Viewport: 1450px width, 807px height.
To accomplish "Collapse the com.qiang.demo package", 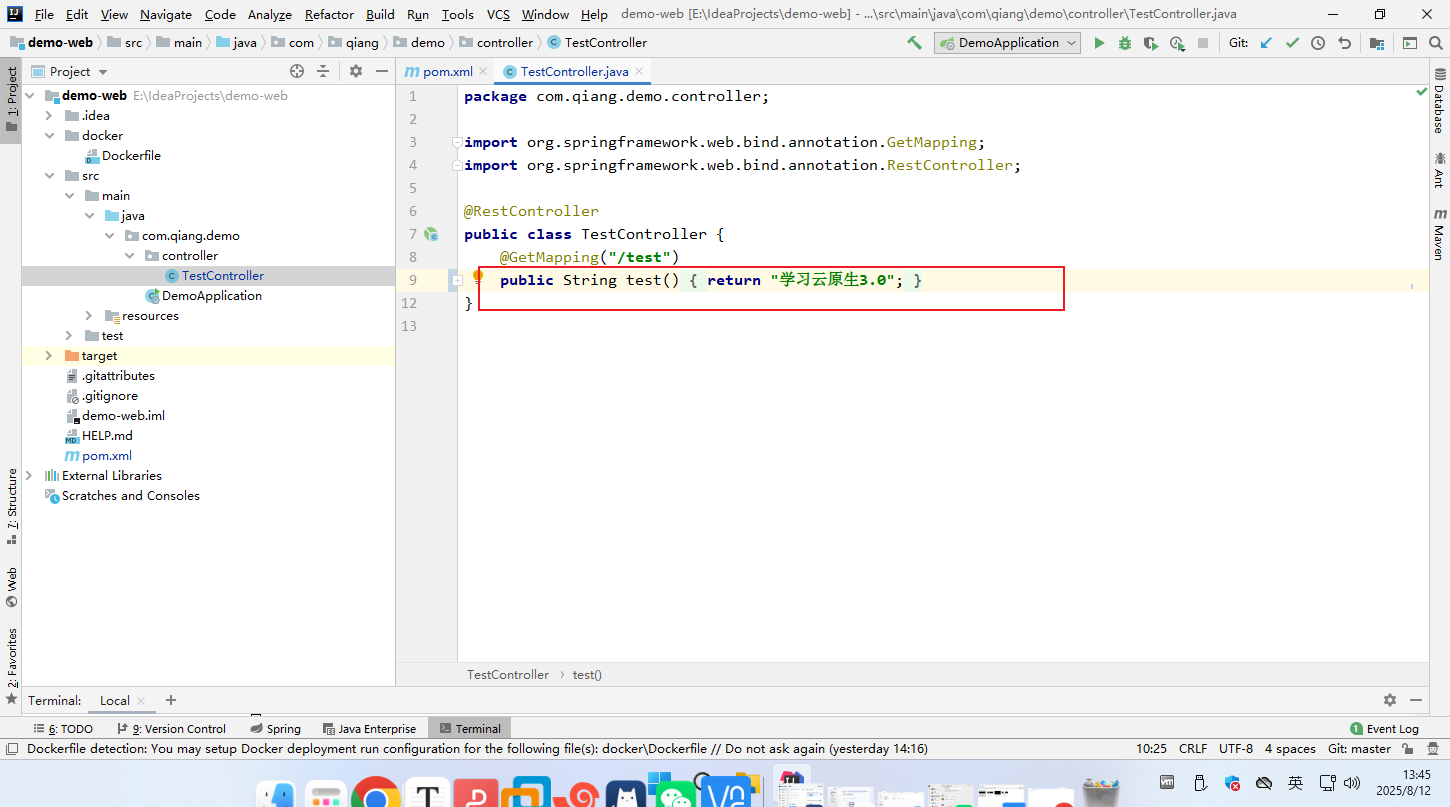I will [x=109, y=236].
